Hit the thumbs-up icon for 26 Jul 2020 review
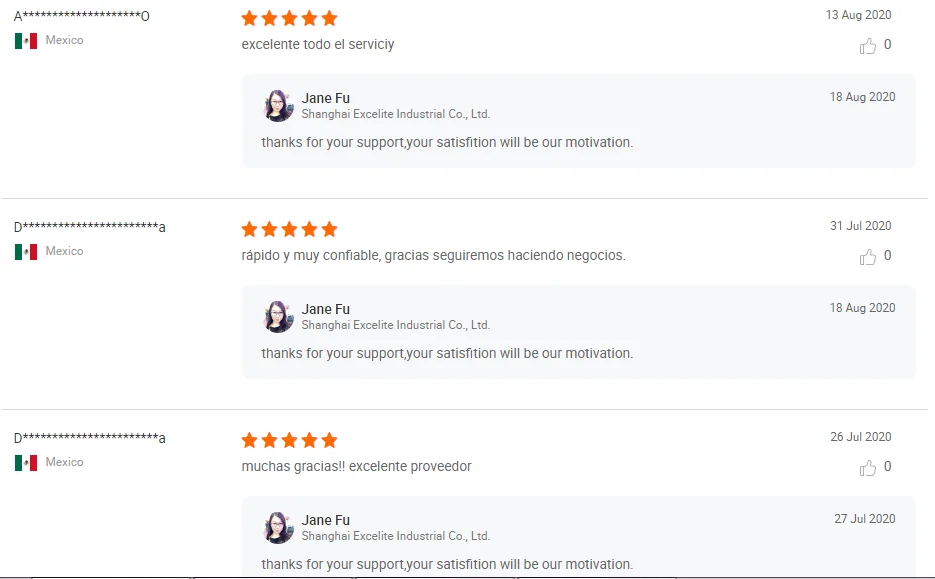935x579 pixels. [x=868, y=468]
